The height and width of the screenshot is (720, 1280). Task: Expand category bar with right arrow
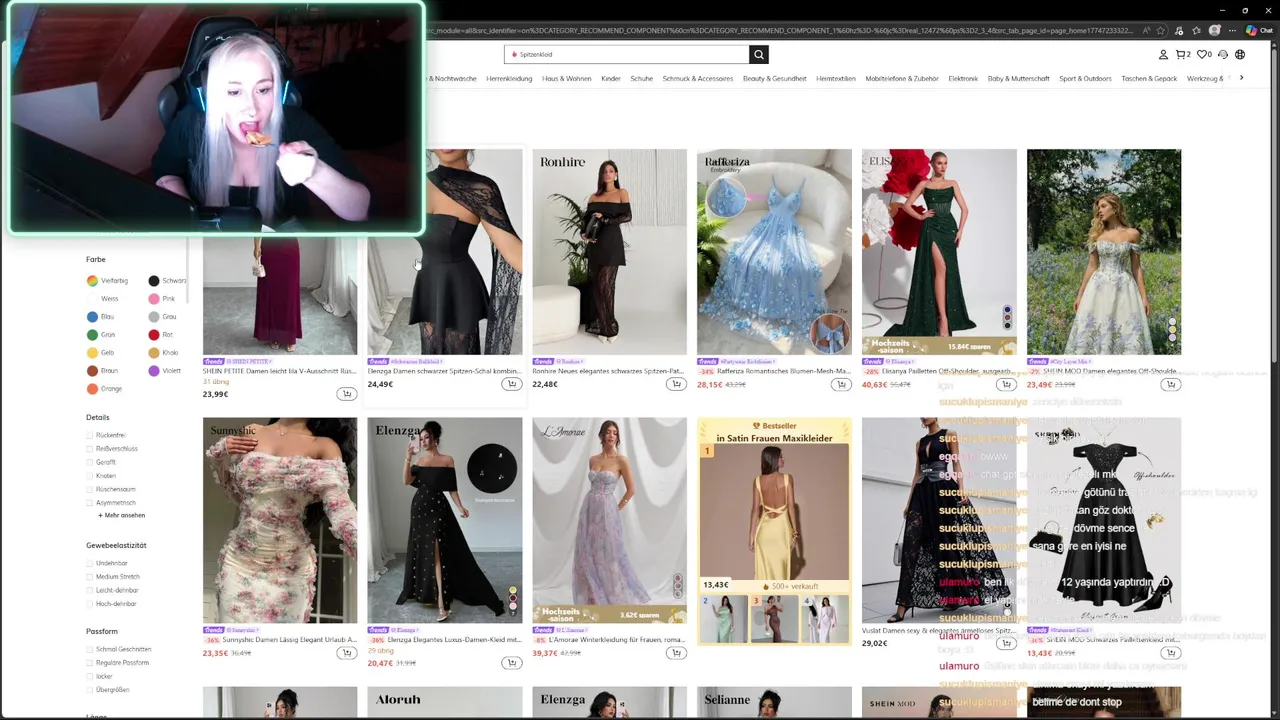(x=1241, y=78)
